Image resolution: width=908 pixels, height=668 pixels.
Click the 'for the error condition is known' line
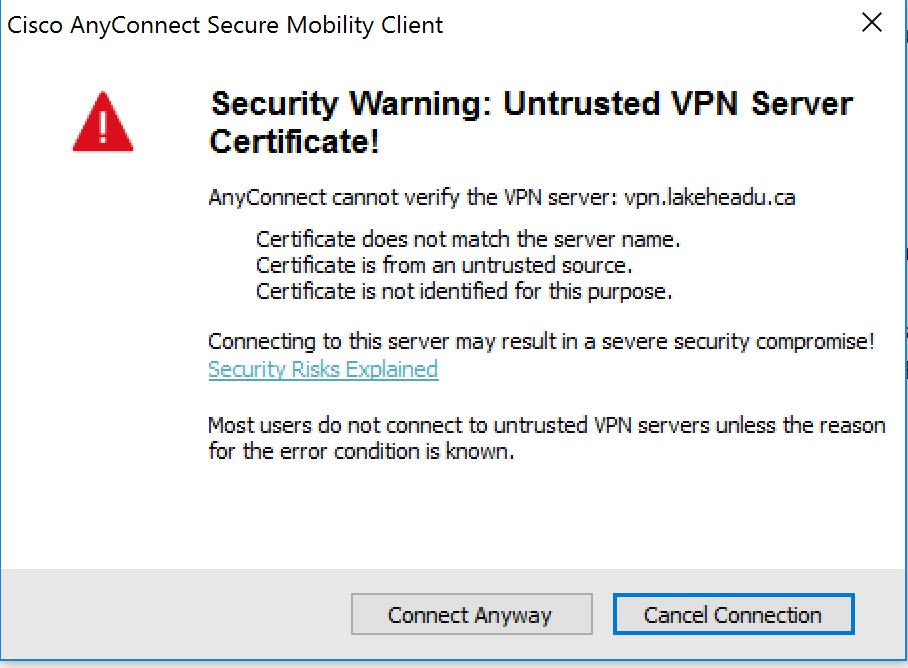(360, 451)
